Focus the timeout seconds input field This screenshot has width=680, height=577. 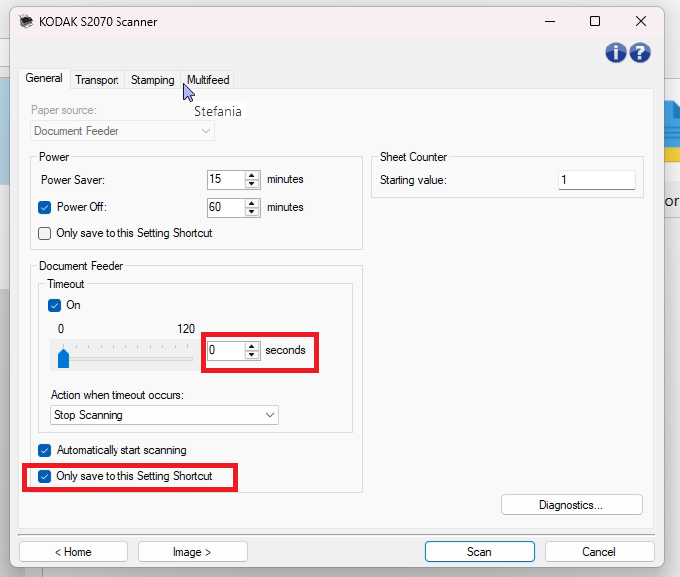[x=226, y=351]
